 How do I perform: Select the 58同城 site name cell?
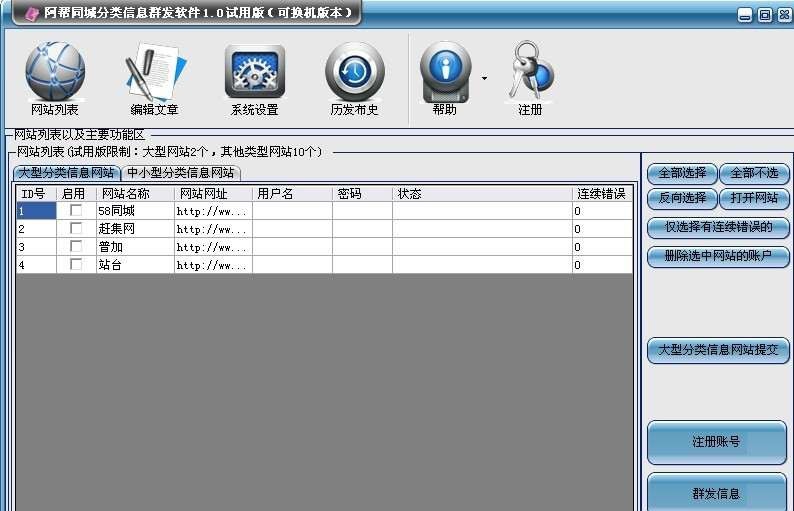pyautogui.click(x=135, y=211)
